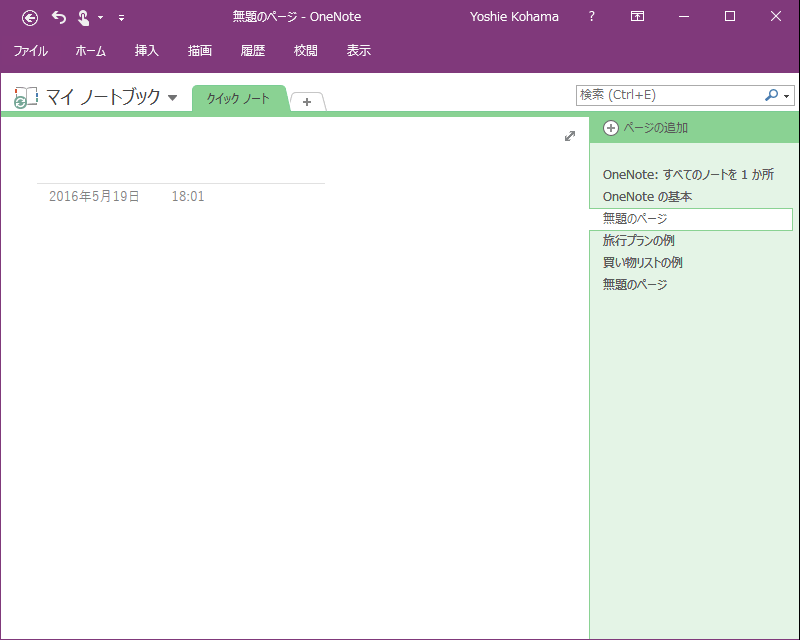800x640 pixels.
Task: Minimize the OneNote window
Action: pyautogui.click(x=684, y=16)
